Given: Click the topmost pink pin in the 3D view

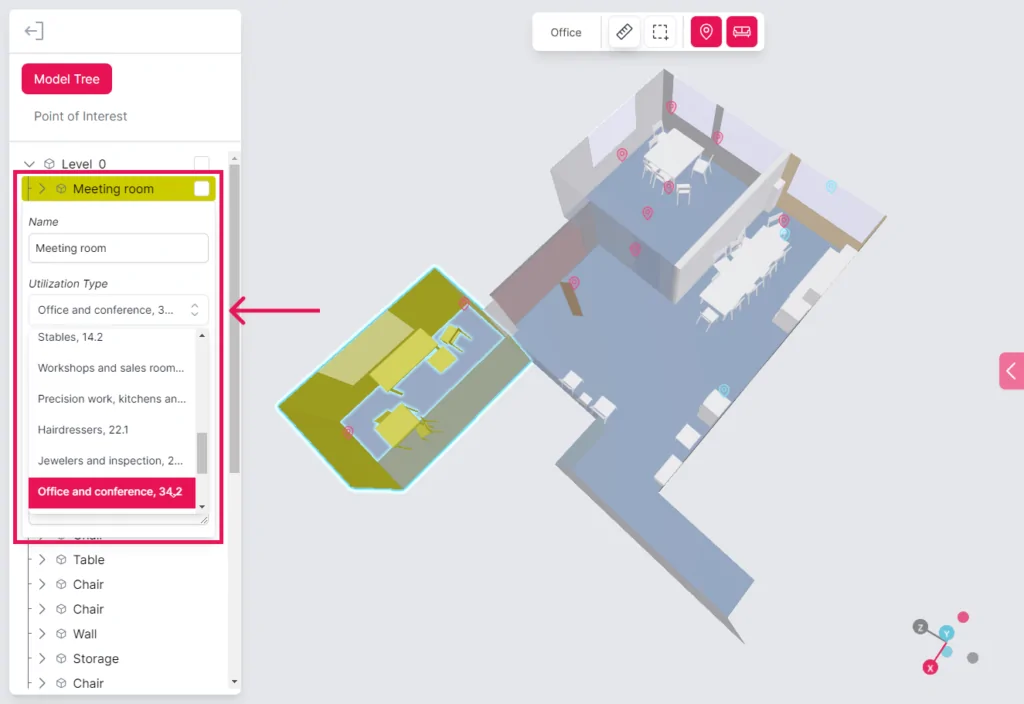Looking at the screenshot, I should tap(671, 107).
